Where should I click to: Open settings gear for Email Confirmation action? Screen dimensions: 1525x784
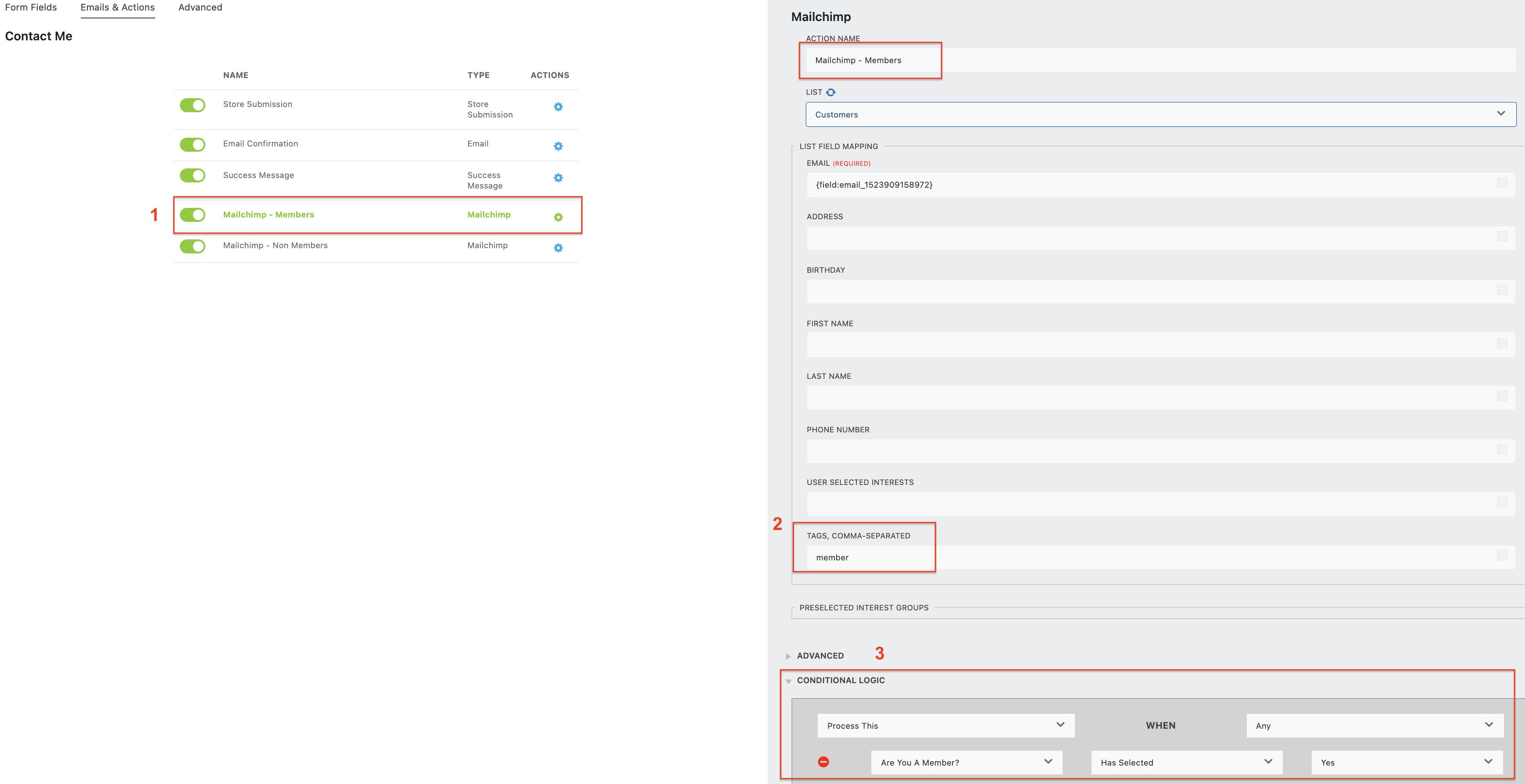[557, 146]
